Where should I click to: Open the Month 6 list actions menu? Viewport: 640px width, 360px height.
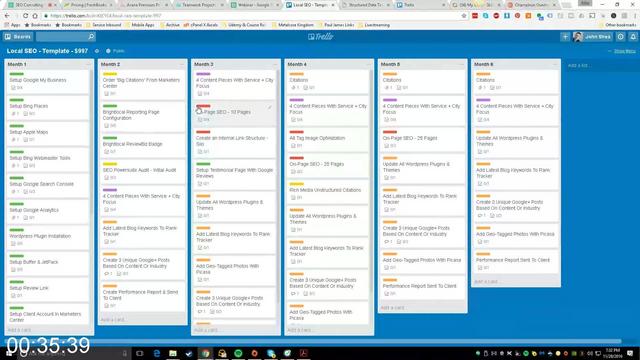555,64
